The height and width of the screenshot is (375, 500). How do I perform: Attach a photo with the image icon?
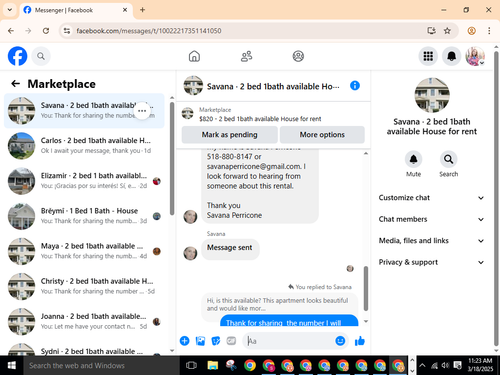click(x=200, y=341)
